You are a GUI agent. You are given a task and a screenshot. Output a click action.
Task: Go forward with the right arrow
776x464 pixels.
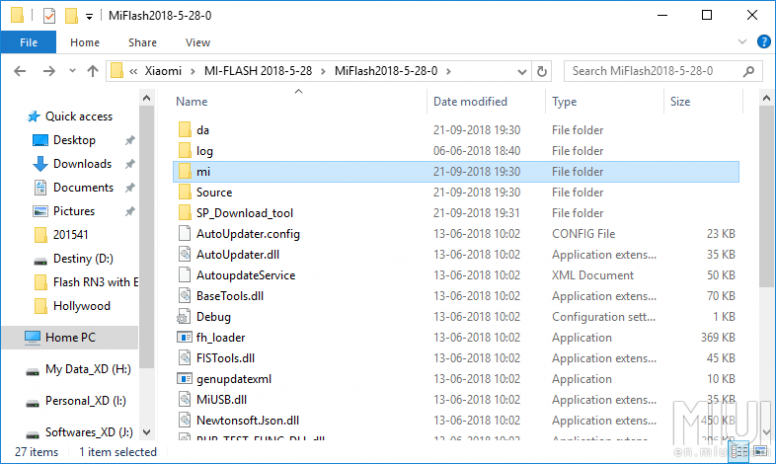[49, 71]
